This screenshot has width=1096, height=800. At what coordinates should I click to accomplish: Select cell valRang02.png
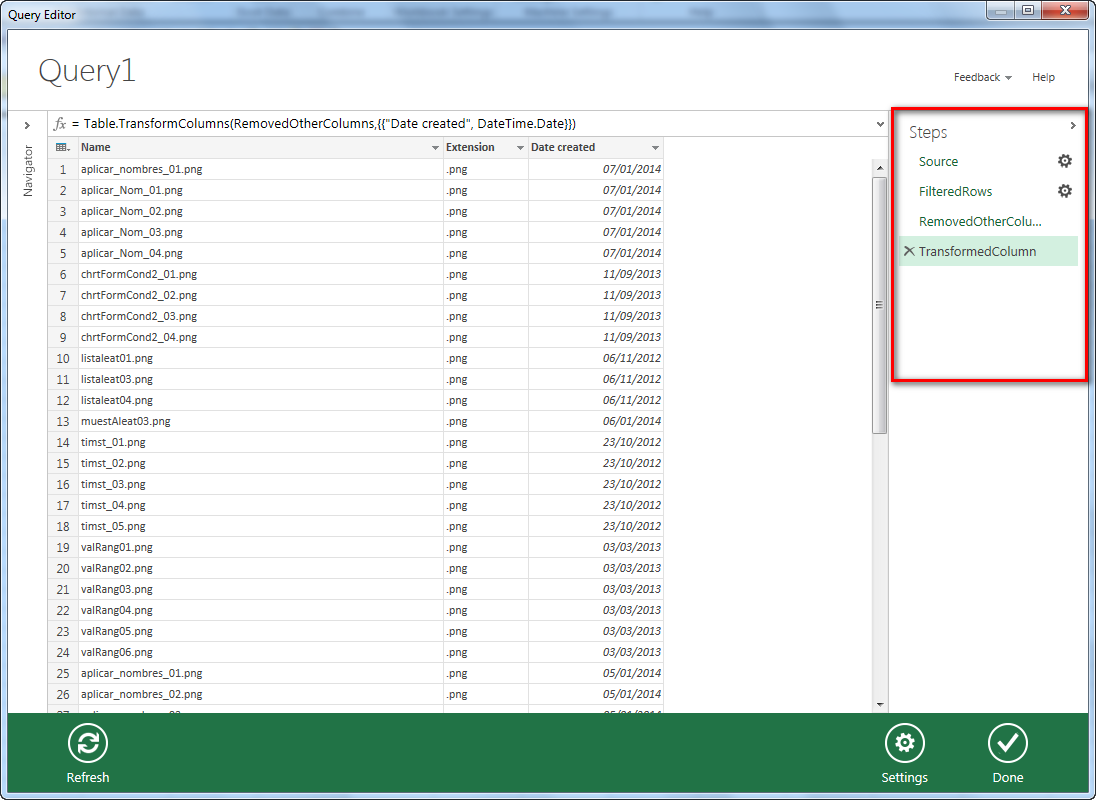pos(261,567)
